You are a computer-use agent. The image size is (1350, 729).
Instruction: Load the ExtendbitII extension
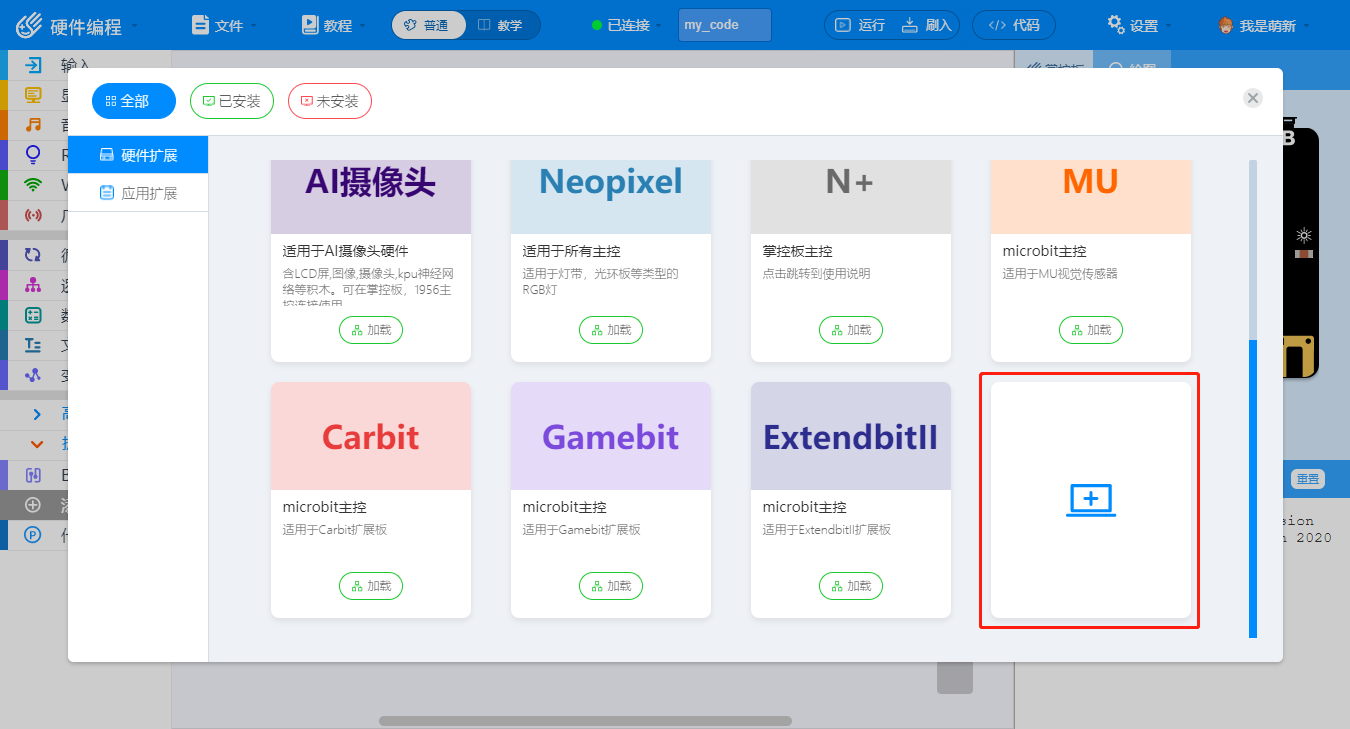tap(851, 586)
